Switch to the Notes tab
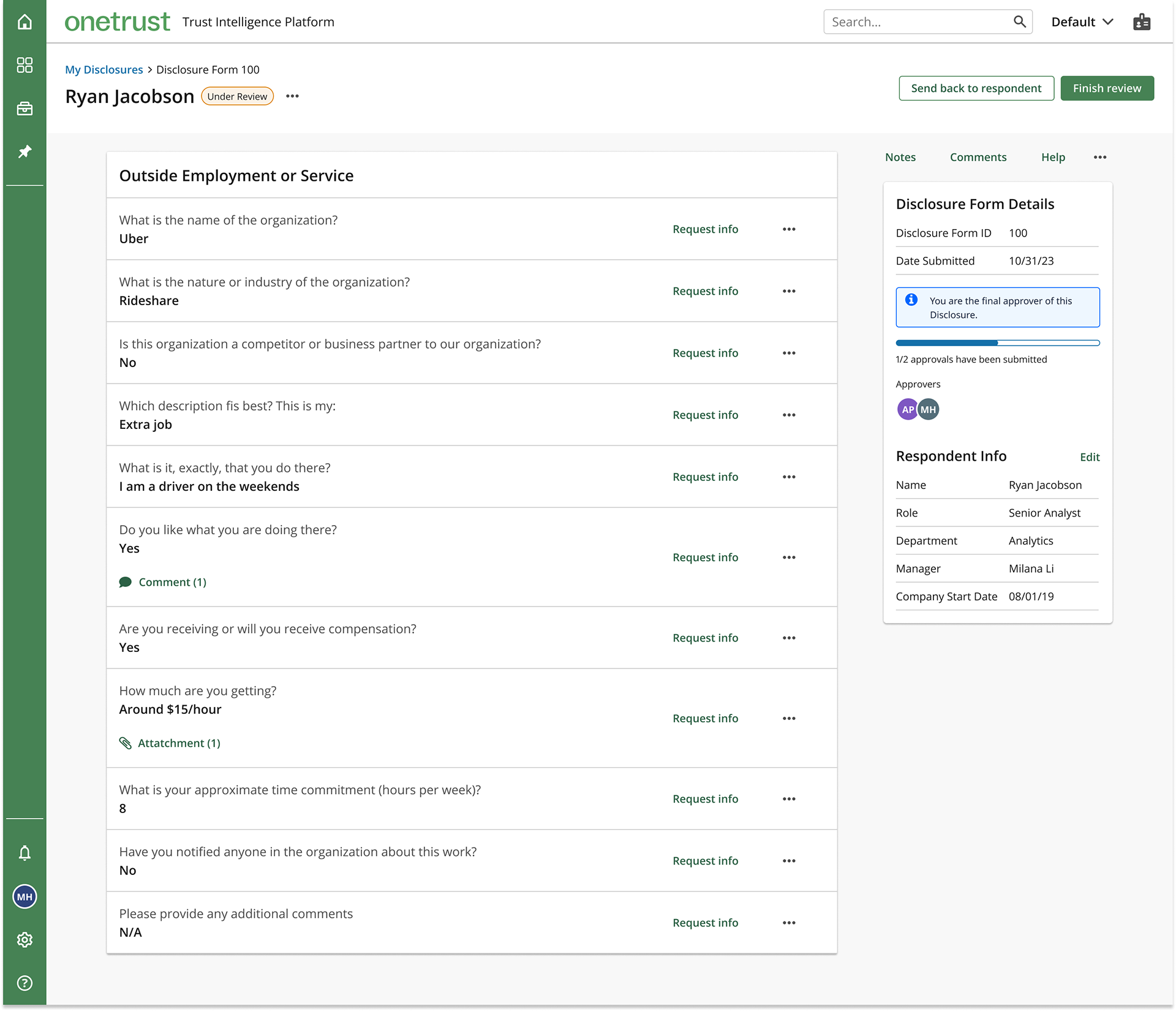Viewport: 1176px width, 1011px height. 900,157
